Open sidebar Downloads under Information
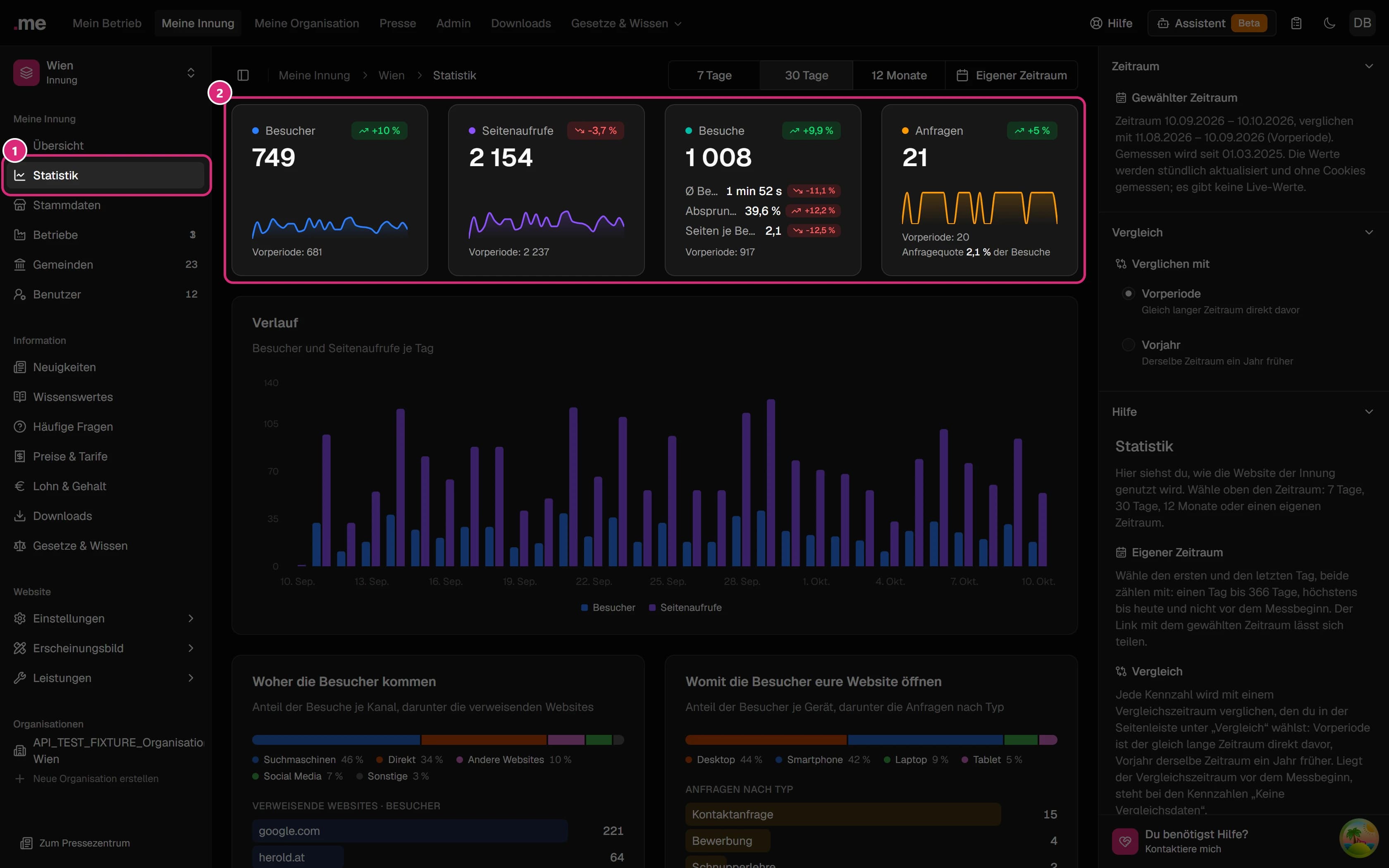The height and width of the screenshot is (868, 1389). pyautogui.click(x=106, y=516)
